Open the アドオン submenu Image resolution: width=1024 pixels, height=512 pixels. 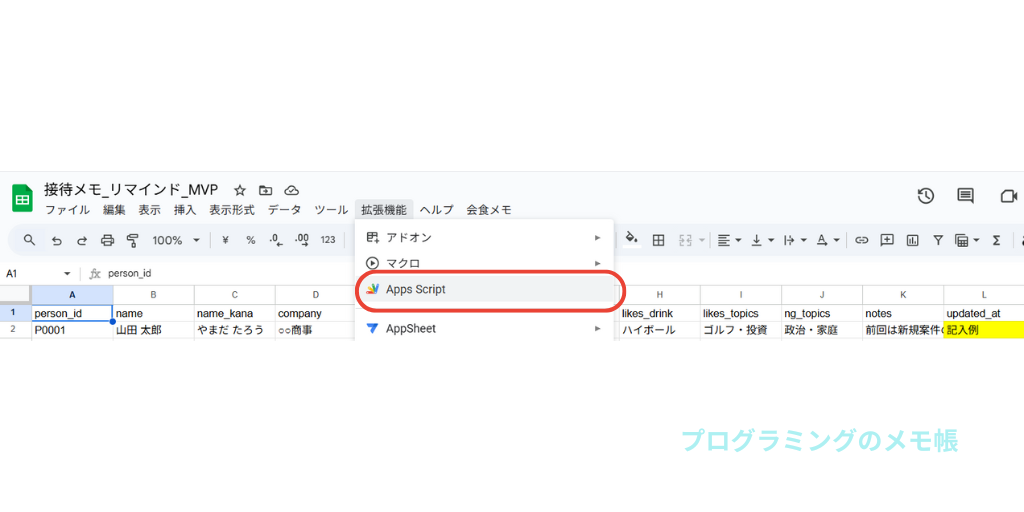point(408,237)
